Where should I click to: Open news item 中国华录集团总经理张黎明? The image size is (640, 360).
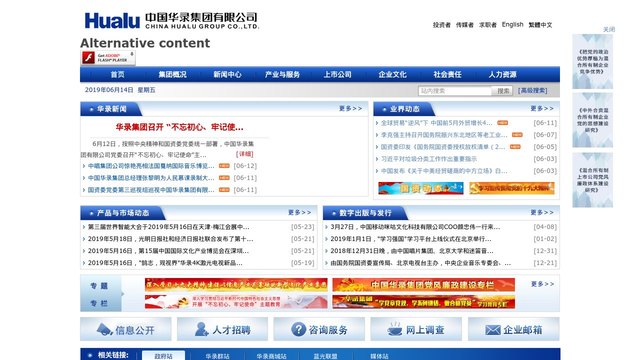(151, 178)
